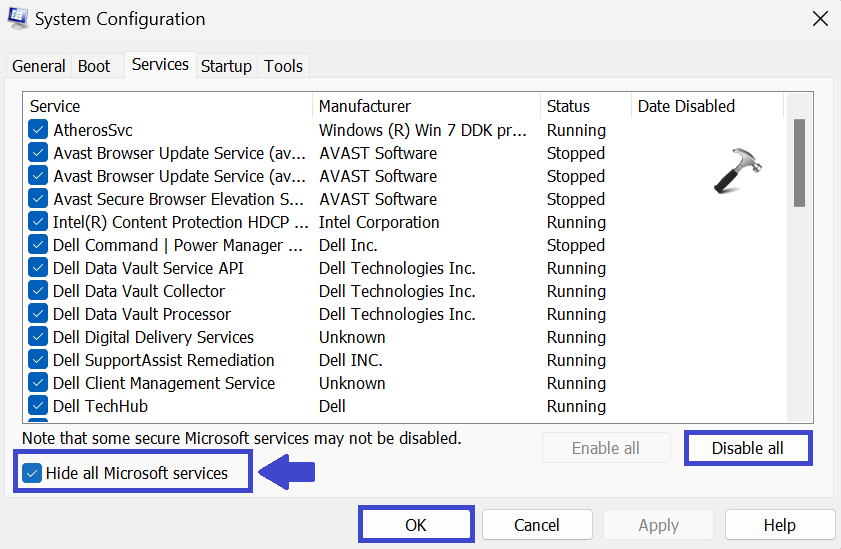Sort list by Status column header

(568, 106)
